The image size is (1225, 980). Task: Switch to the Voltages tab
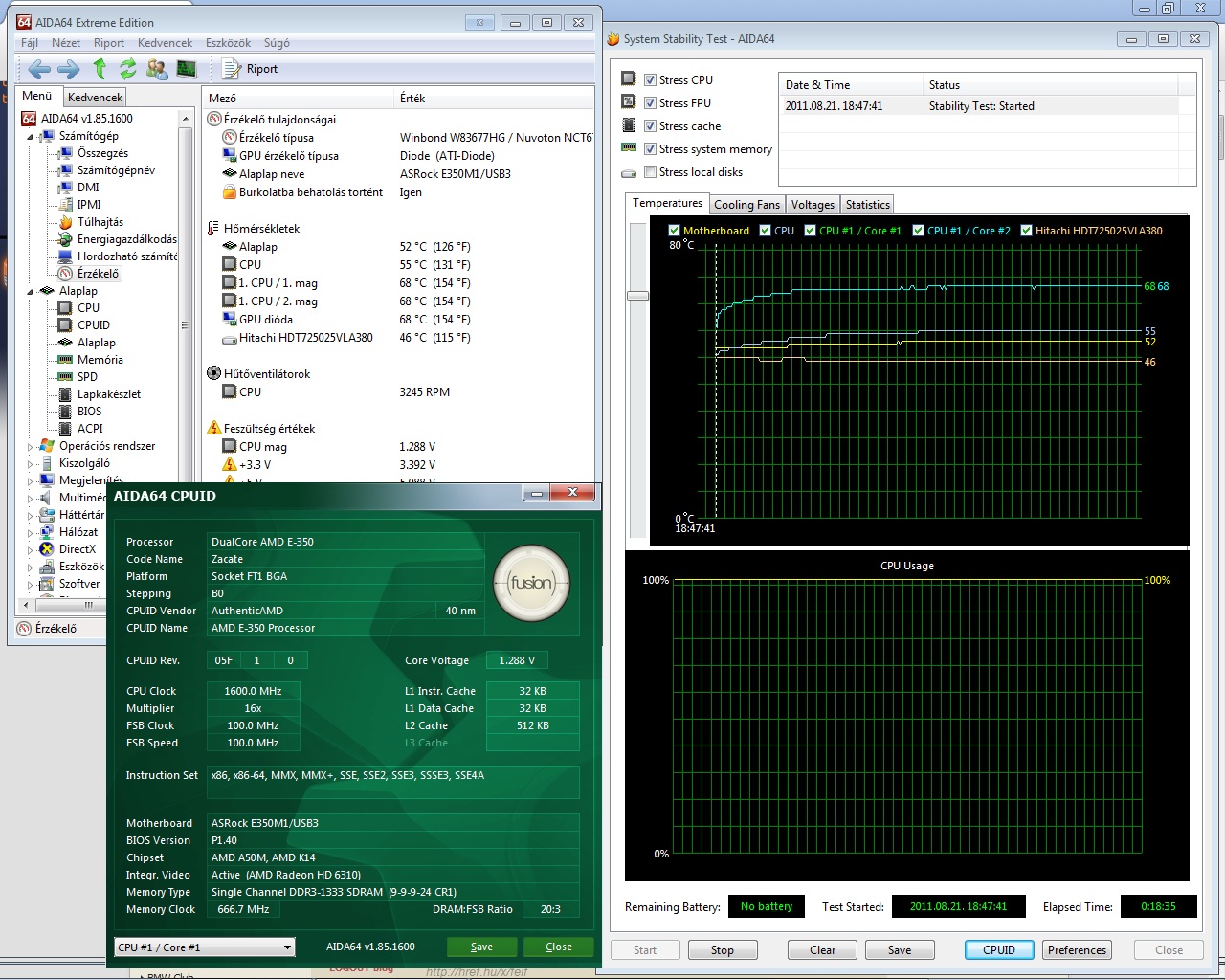[813, 205]
